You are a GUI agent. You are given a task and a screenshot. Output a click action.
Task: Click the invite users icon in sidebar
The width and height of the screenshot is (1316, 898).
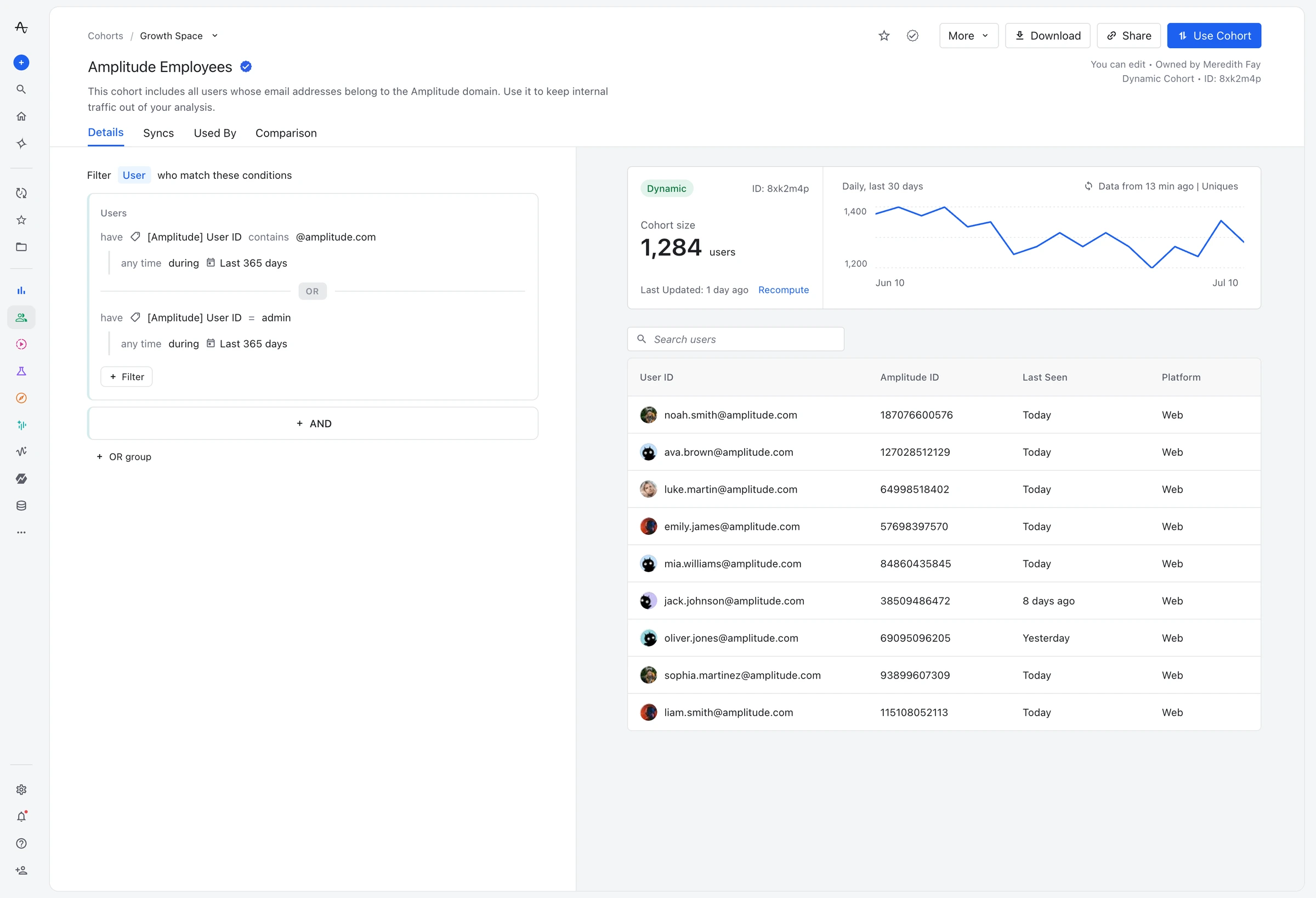click(21, 871)
